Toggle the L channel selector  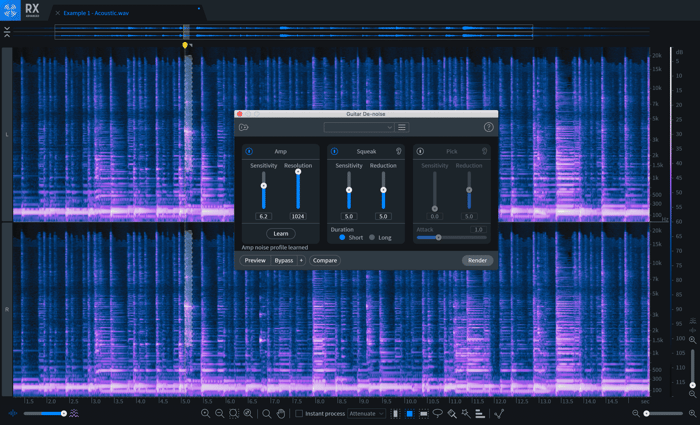7,134
